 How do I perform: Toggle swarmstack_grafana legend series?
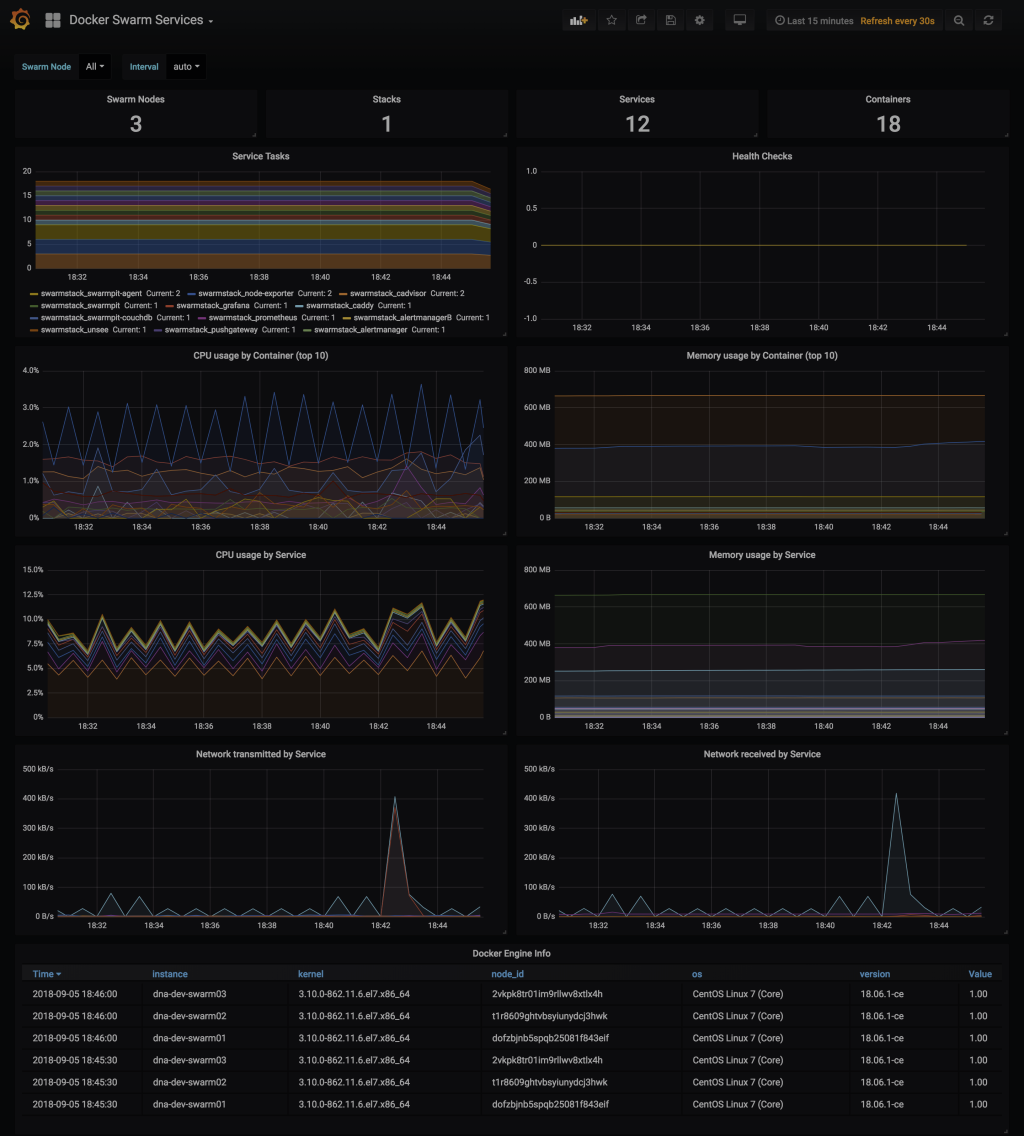point(212,306)
